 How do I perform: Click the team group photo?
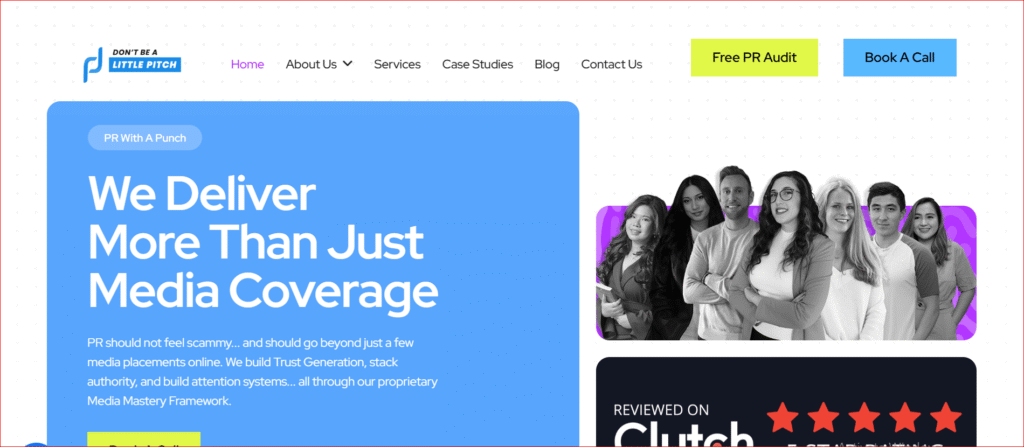pyautogui.click(x=786, y=254)
